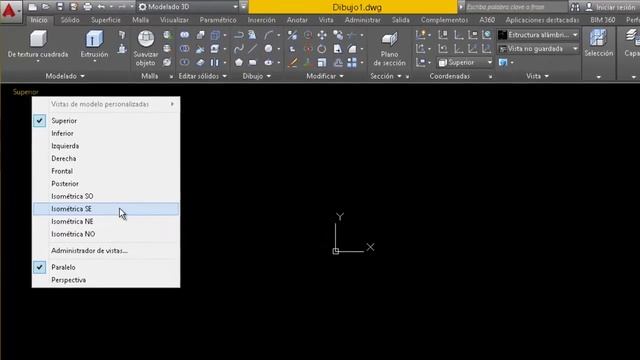The width and height of the screenshot is (640, 360).
Task: Open the Visualizar ribbon tab
Action: point(174,20)
